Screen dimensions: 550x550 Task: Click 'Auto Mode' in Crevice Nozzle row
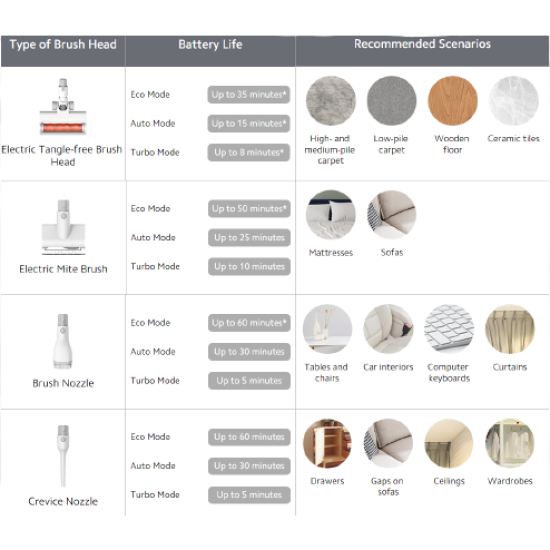tap(153, 466)
